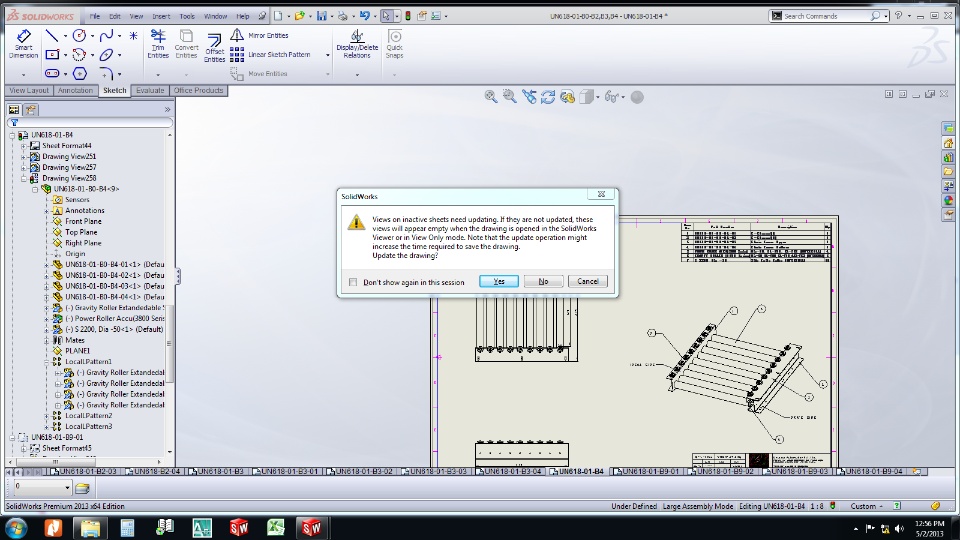Open the layer dropdown in bottom toolbar
The height and width of the screenshot is (540, 960).
67,488
